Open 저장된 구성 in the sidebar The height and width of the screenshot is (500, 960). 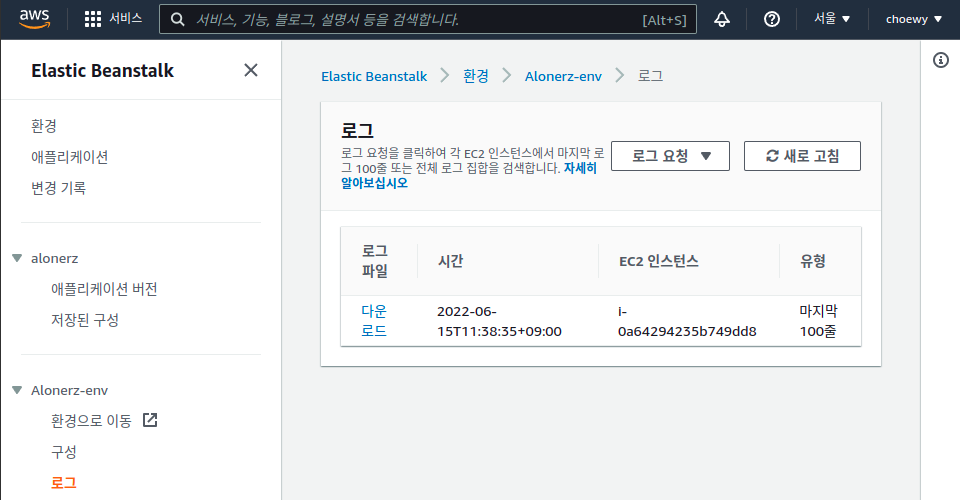(x=85, y=320)
